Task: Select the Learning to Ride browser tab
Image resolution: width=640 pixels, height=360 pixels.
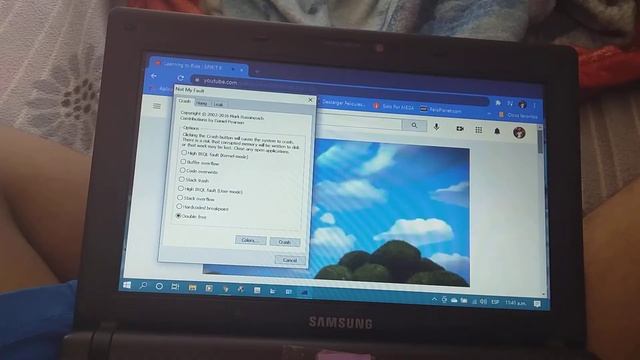Action: [x=198, y=66]
